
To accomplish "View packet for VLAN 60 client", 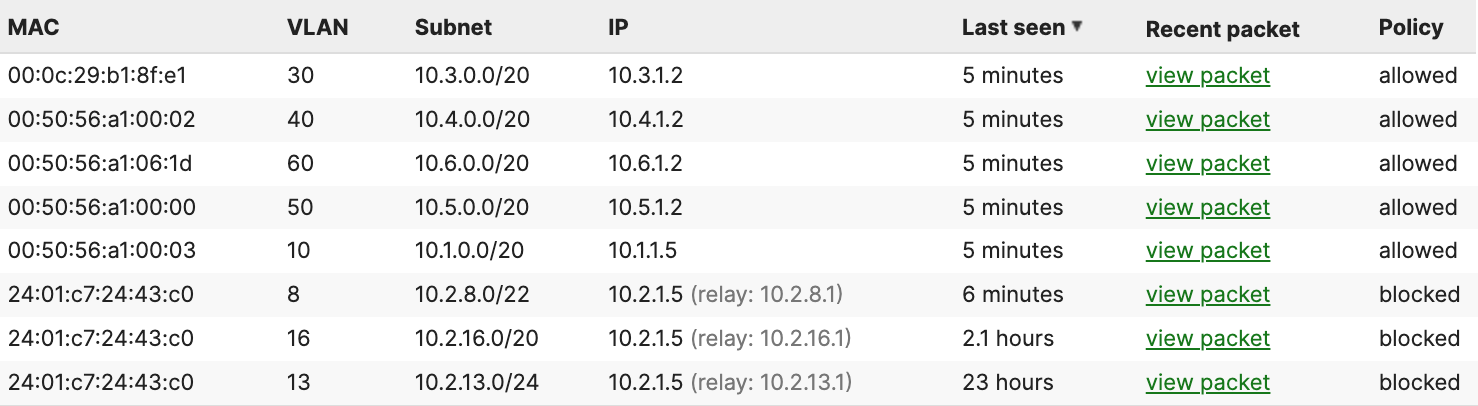I will coord(1208,164).
